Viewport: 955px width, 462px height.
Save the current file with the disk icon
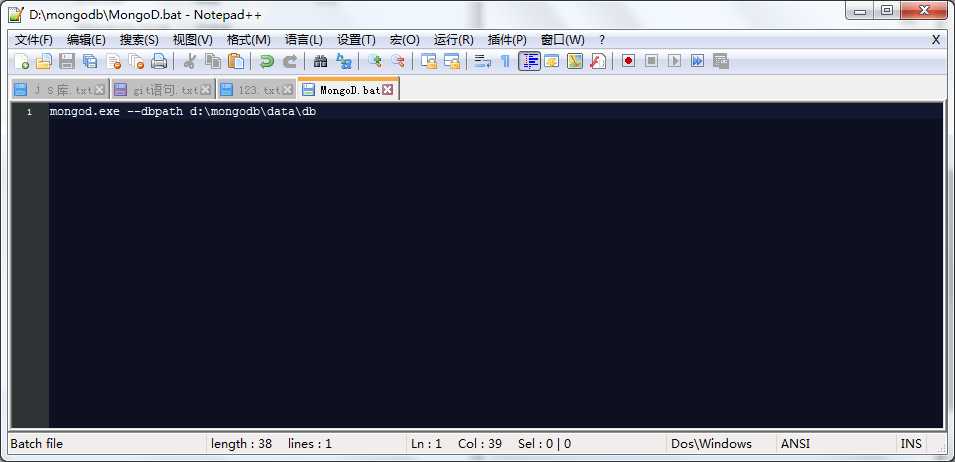[67, 61]
